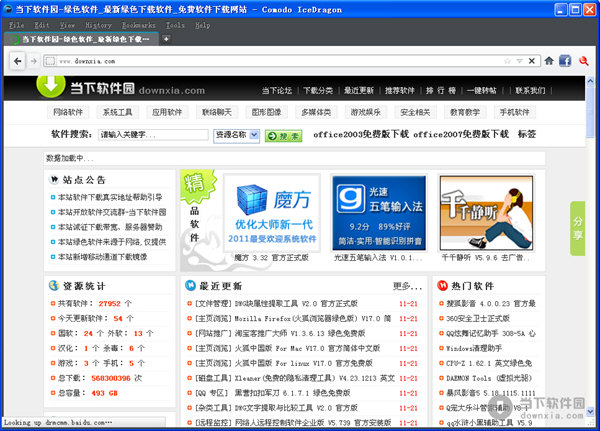Click the red search icon in toolbar

click(x=585, y=60)
